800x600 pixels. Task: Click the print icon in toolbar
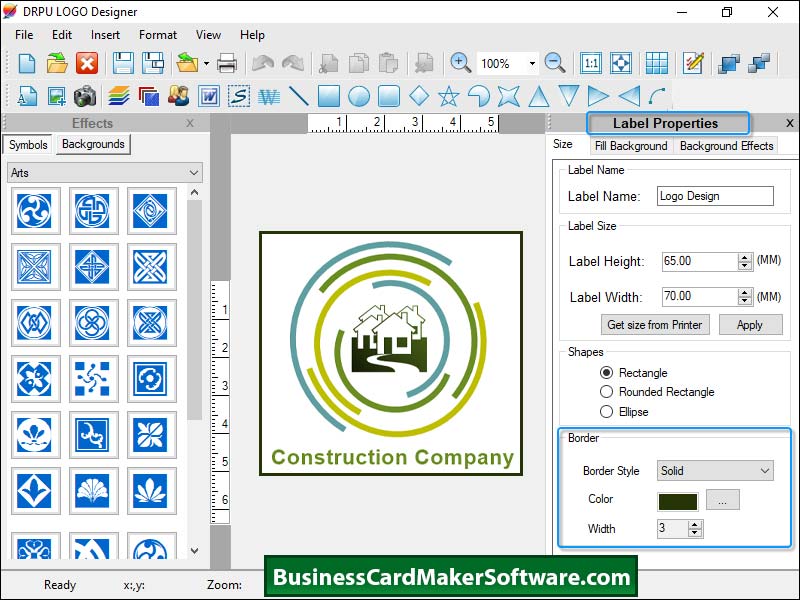point(227,63)
